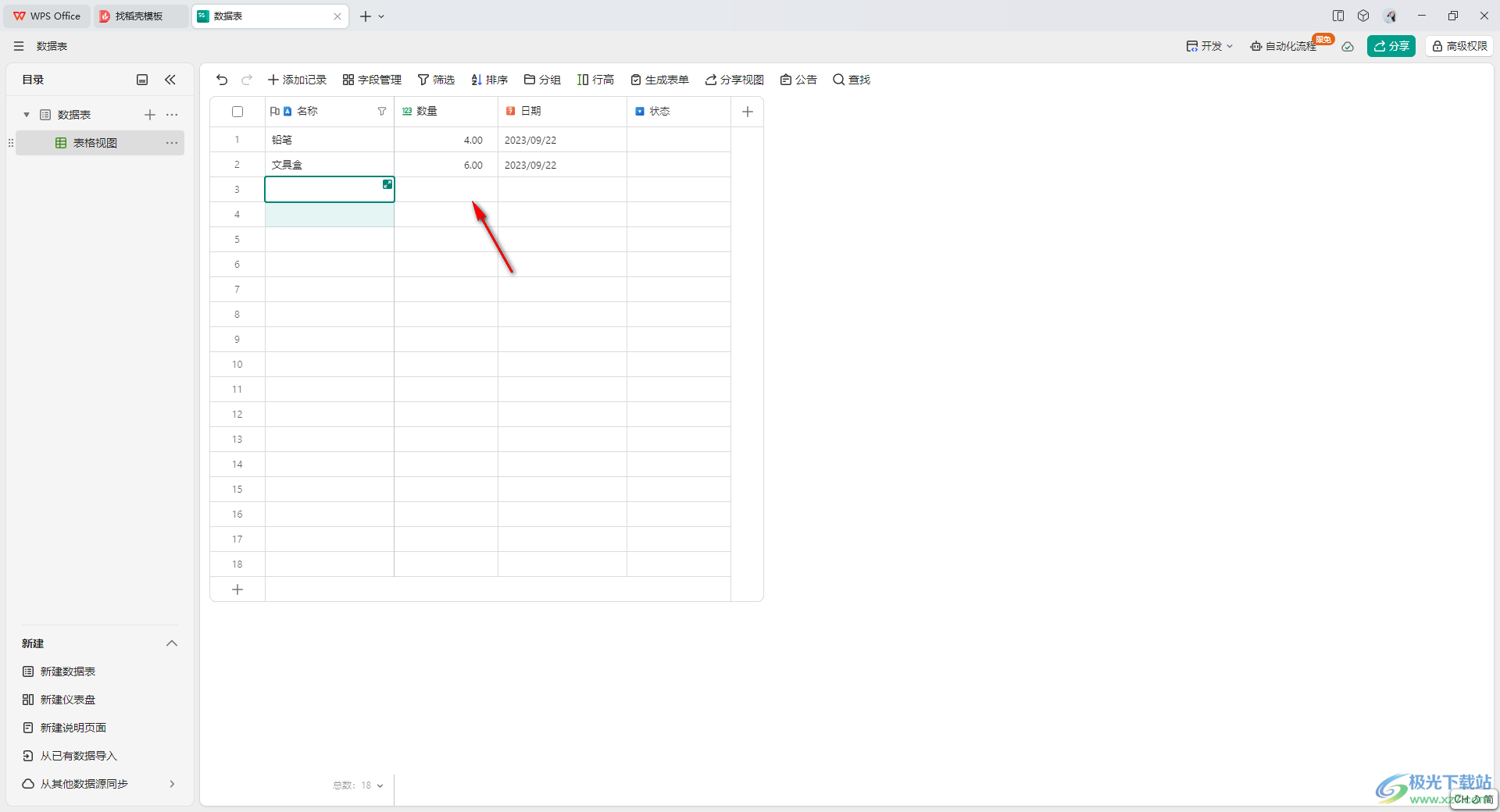Add a new column with plus icon
1500x812 pixels.
748,112
